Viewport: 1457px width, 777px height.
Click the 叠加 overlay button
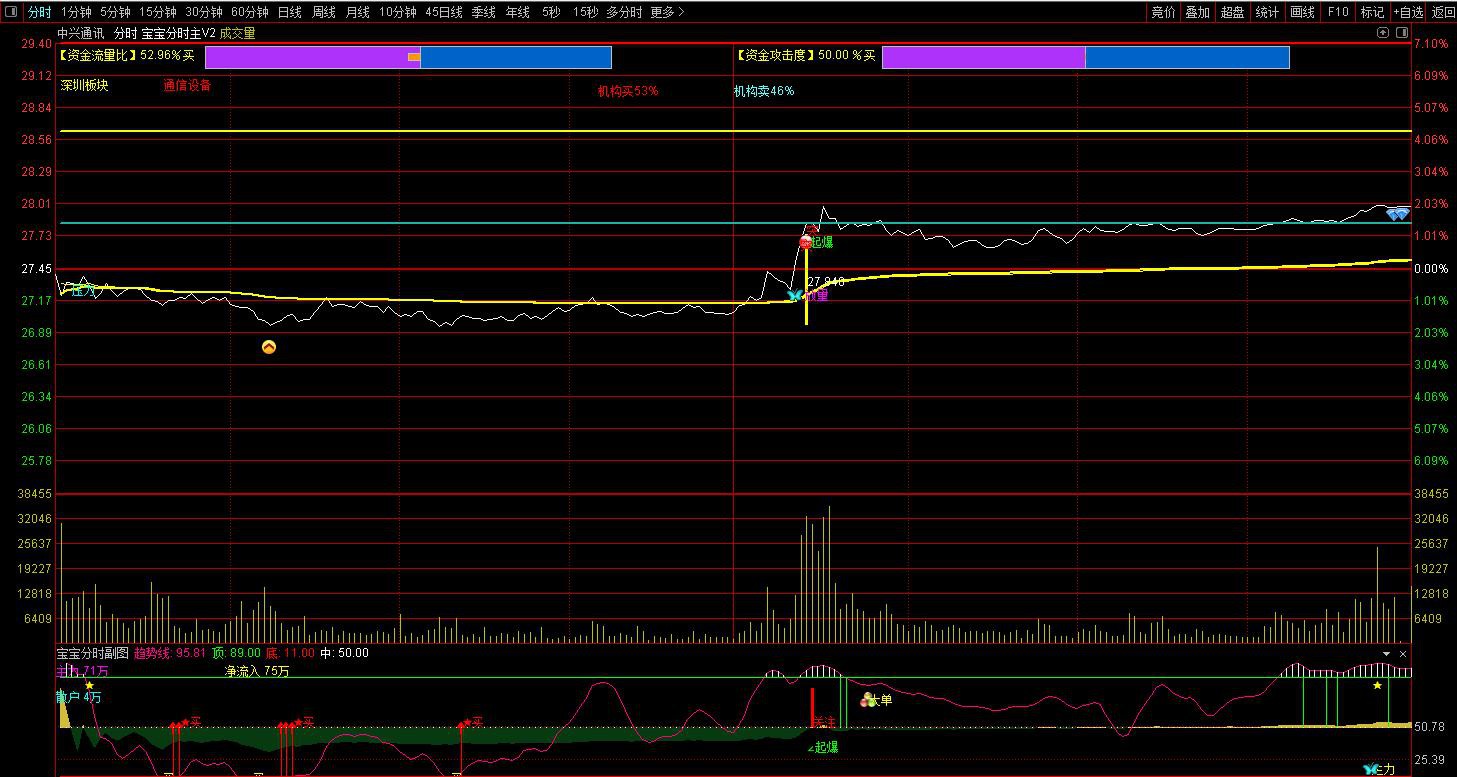pyautogui.click(x=1197, y=12)
